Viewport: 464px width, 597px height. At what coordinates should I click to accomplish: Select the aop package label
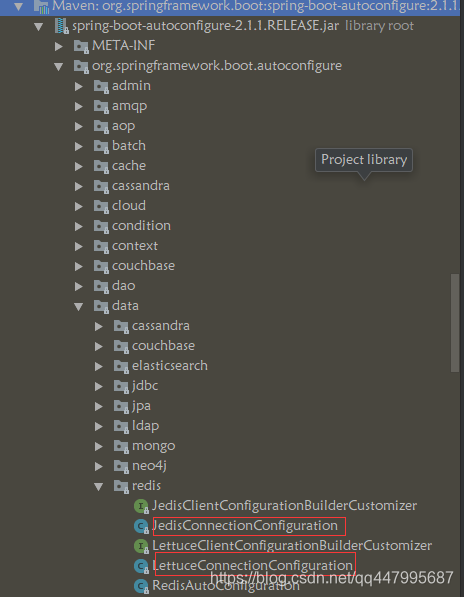pyautogui.click(x=123, y=126)
